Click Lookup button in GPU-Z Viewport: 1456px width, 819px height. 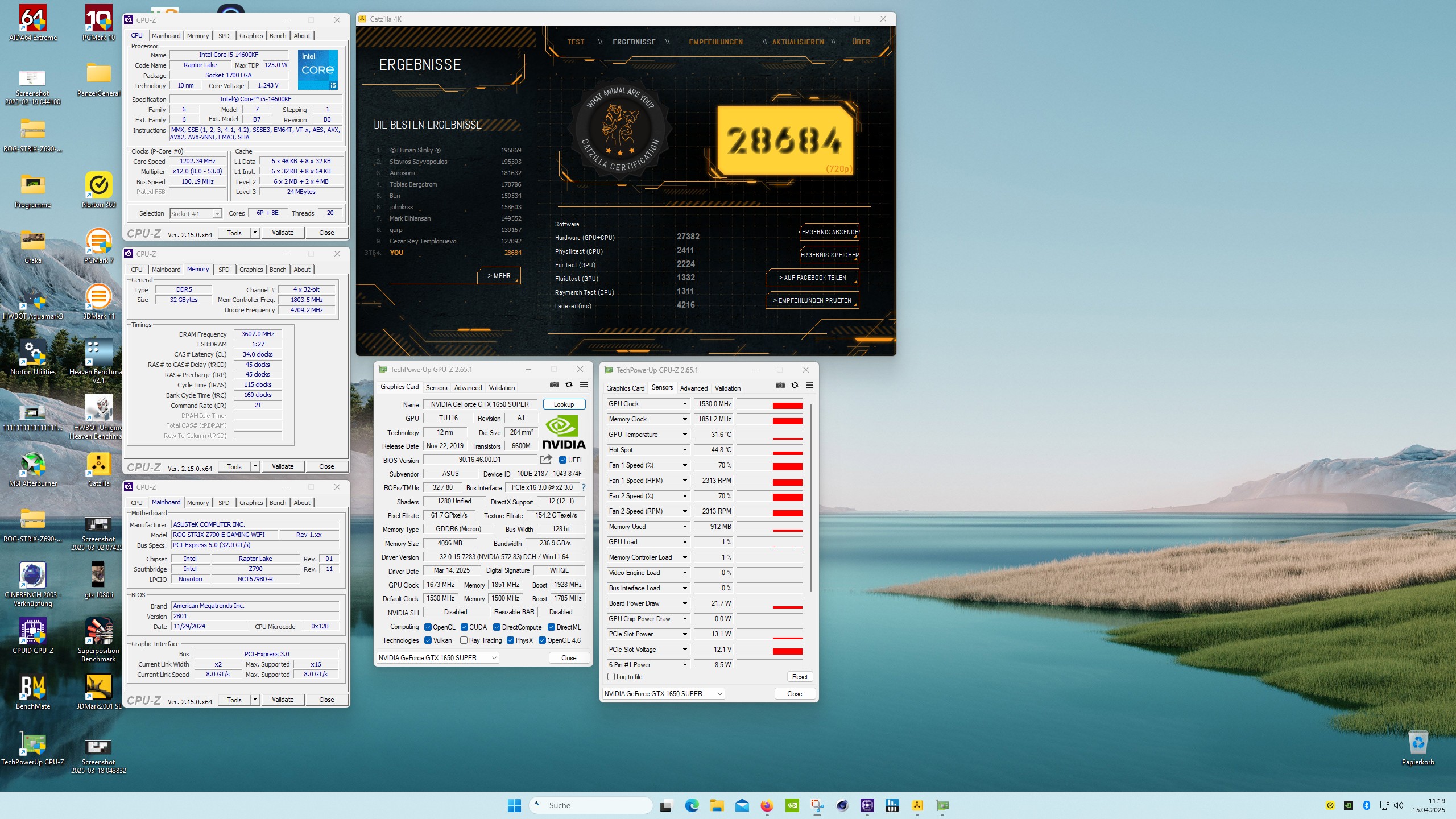coord(564,404)
